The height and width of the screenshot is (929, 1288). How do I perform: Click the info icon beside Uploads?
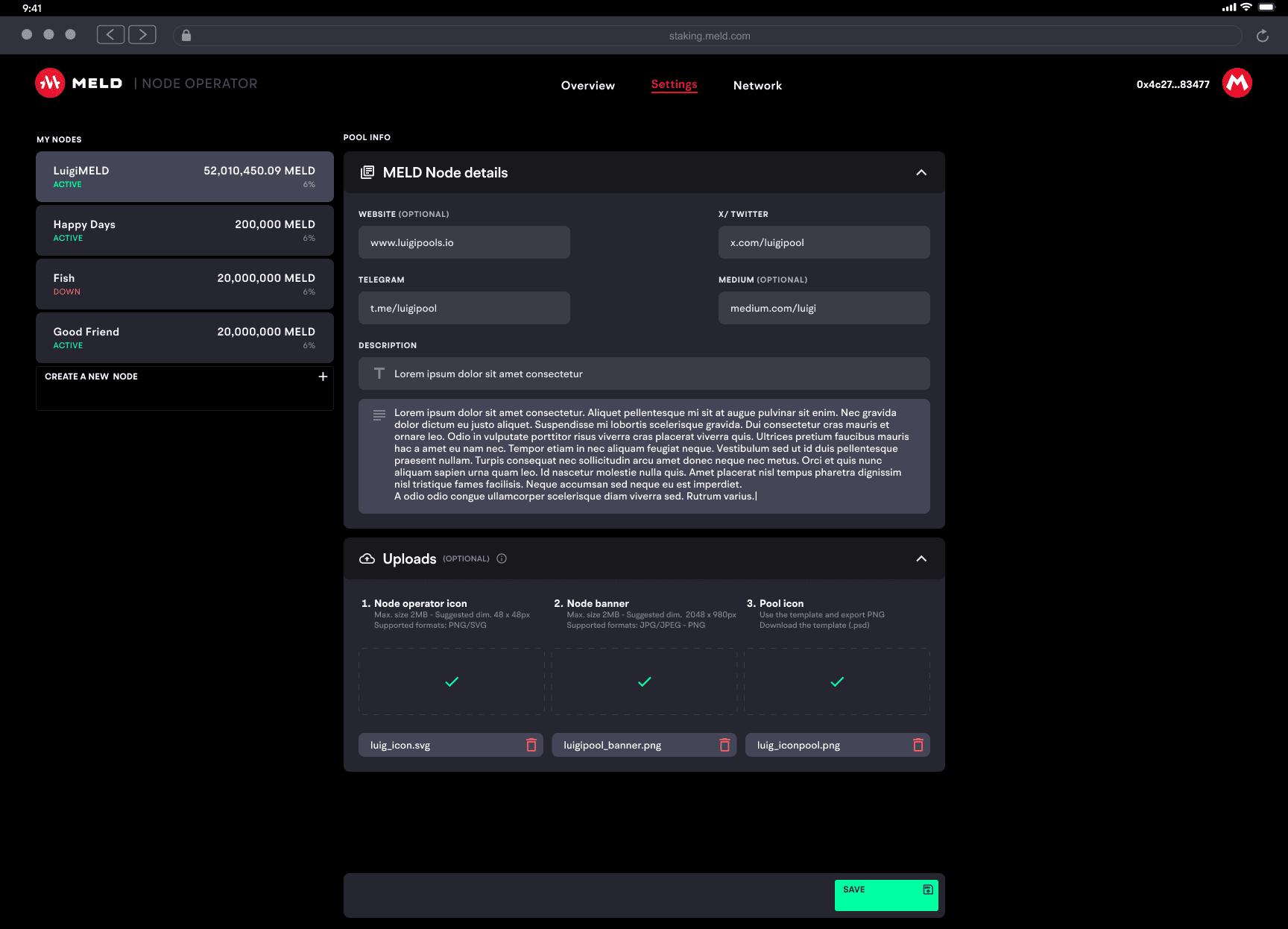(x=501, y=558)
